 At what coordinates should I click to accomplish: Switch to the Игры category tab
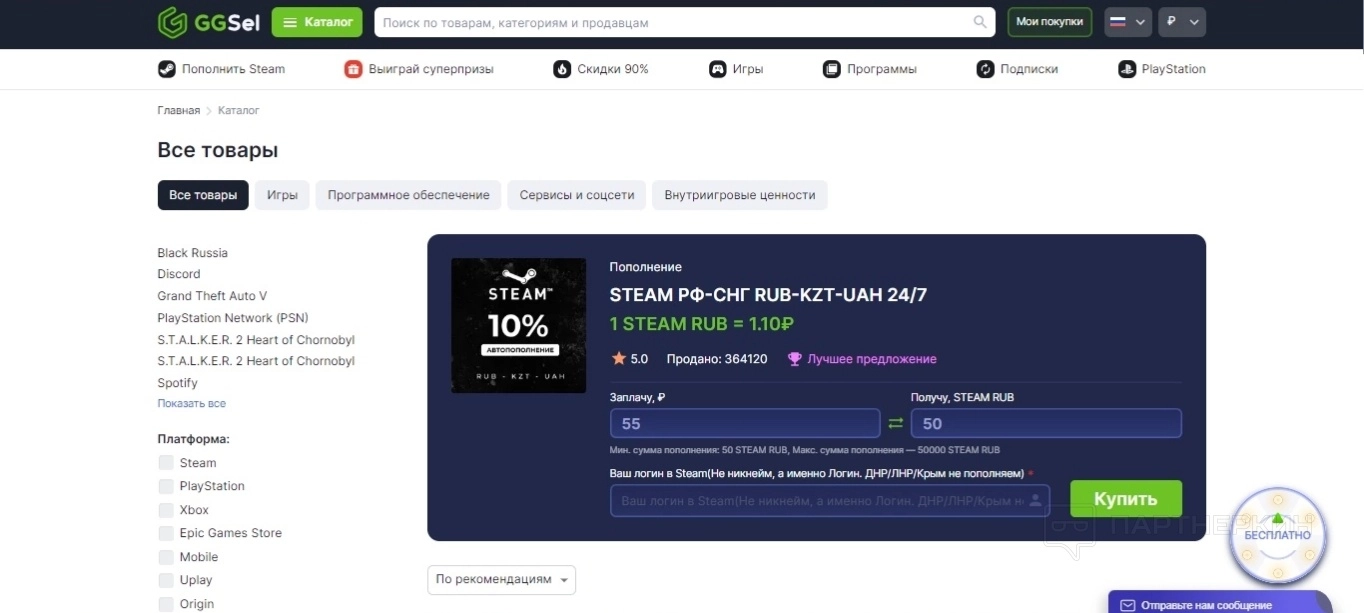pyautogui.click(x=282, y=195)
